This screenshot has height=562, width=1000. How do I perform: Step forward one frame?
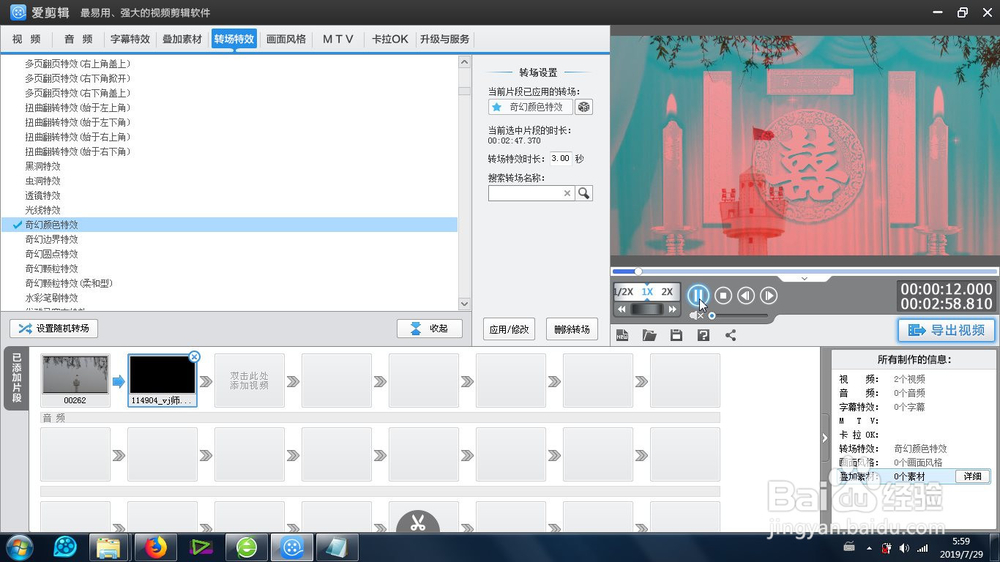(x=768, y=295)
